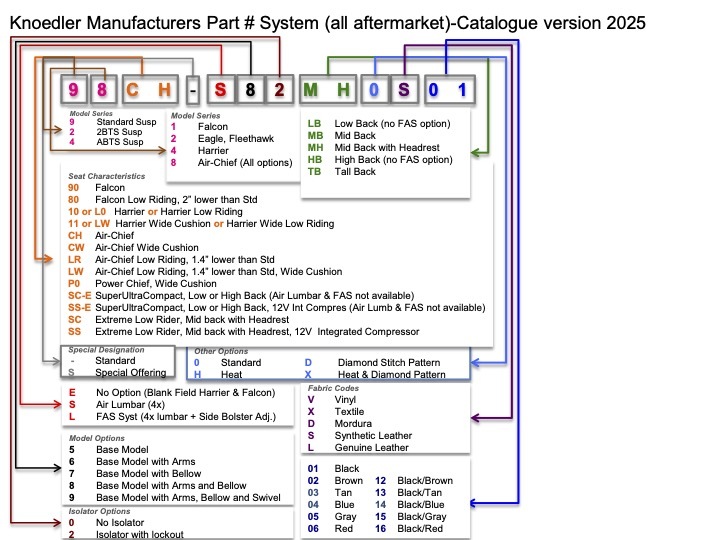This screenshot has height=540, width=720.
Task: Click 'Extreme Low Rider' with Integrated Compressor row
Action: [x=243, y=332]
